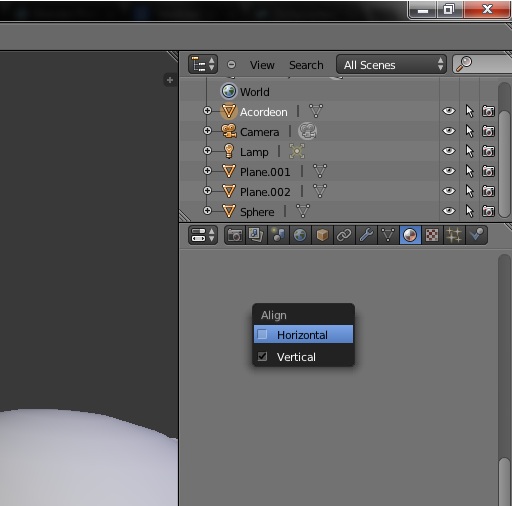
Task: Restore down the Blender window
Action: pyautogui.click(x=449, y=9)
